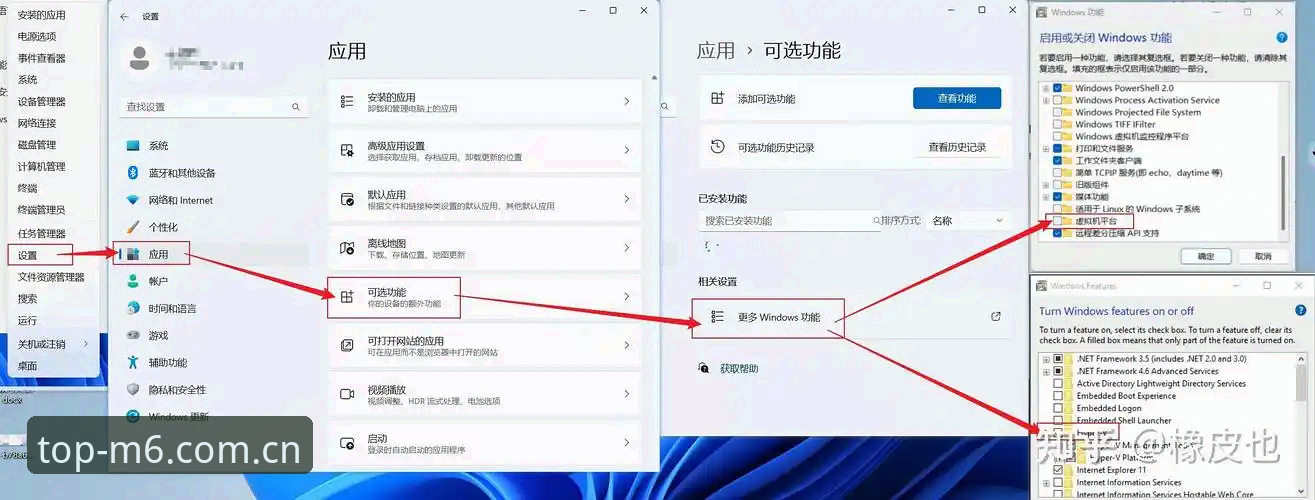Uncheck Windows PowerShell 2.0 checkbox

coord(1058,88)
